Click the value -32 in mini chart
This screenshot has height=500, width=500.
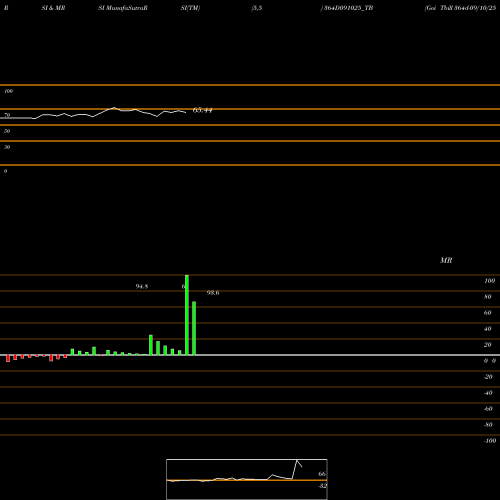[322, 486]
